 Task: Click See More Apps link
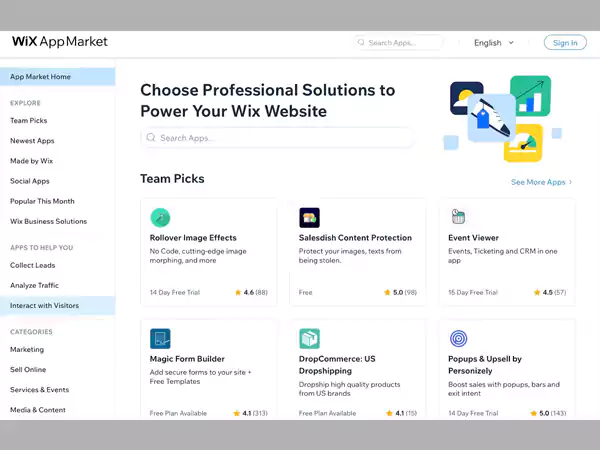click(538, 182)
